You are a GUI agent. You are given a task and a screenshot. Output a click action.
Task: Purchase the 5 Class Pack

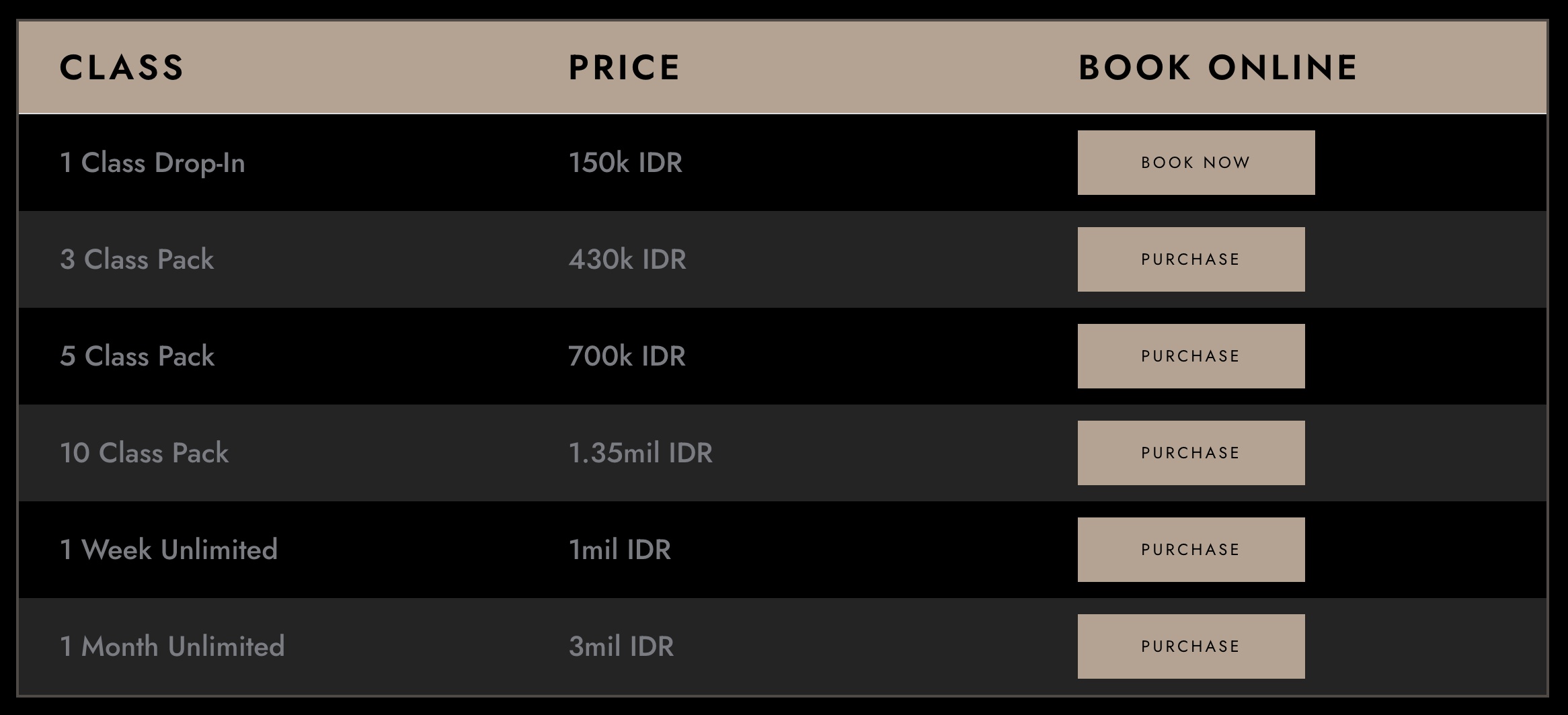click(1191, 356)
